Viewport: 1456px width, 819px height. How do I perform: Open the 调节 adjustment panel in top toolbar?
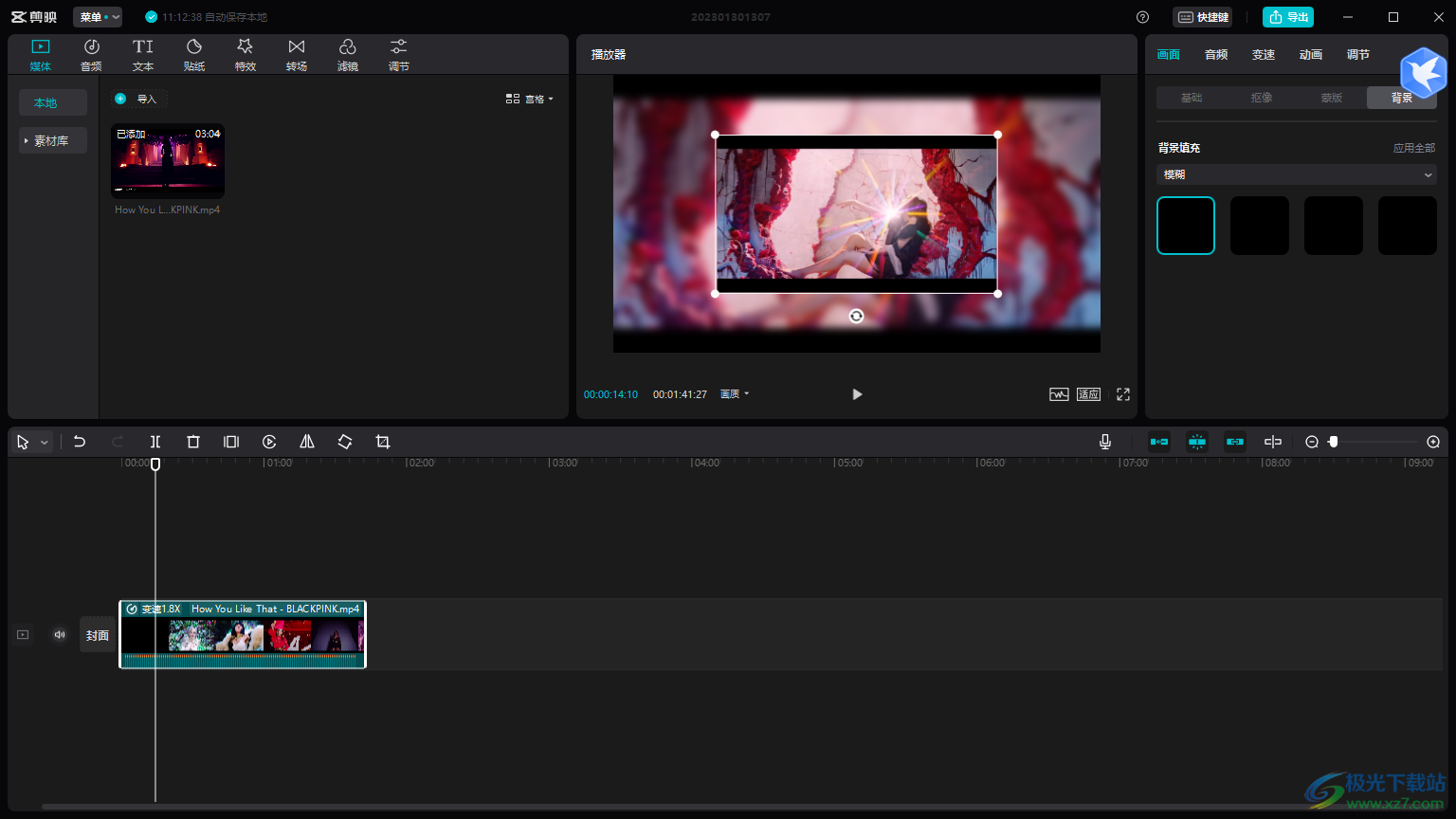[399, 55]
